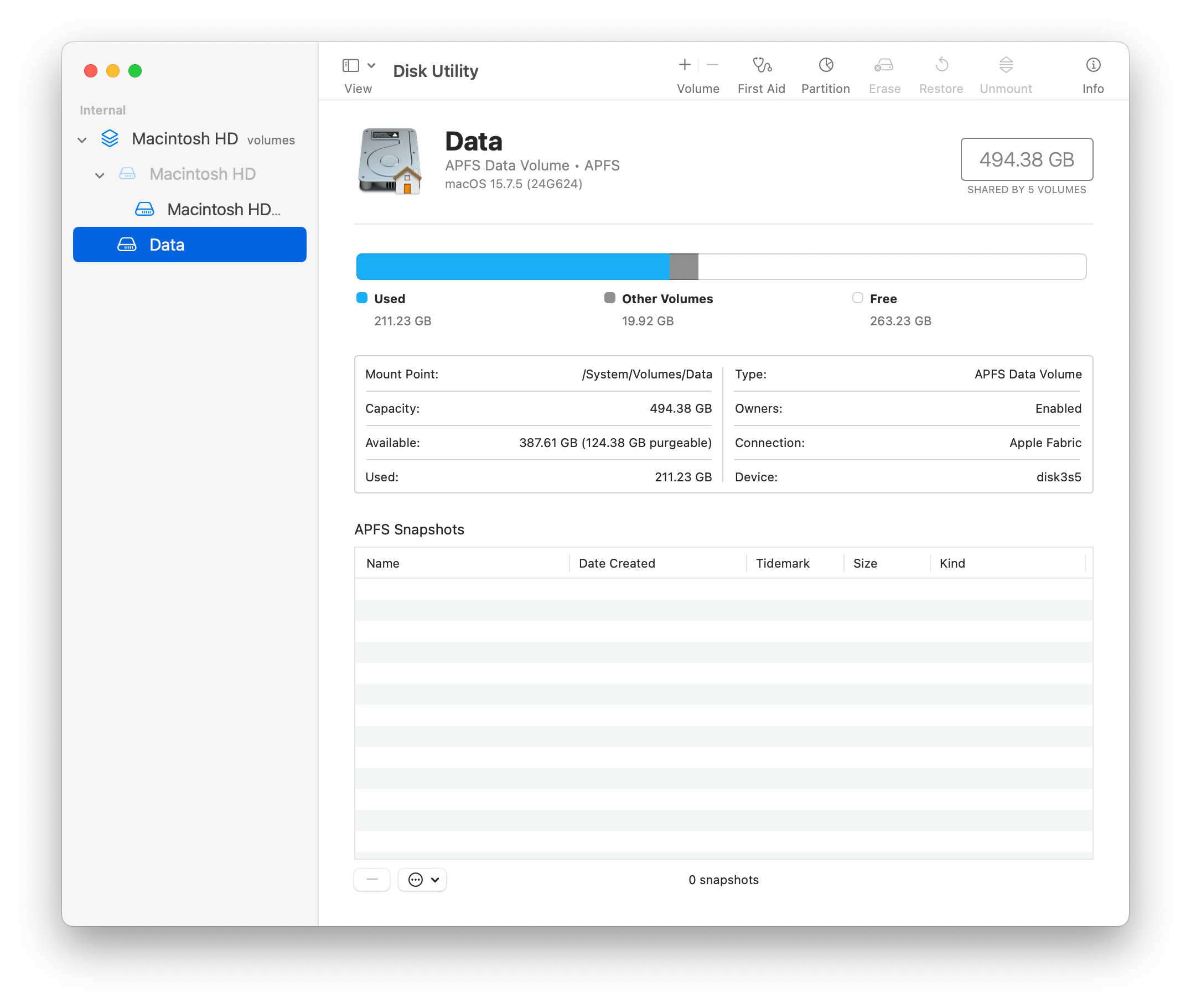The width and height of the screenshot is (1191, 1008).
Task: Delete volume using the minus toolbar icon
Action: tap(712, 65)
